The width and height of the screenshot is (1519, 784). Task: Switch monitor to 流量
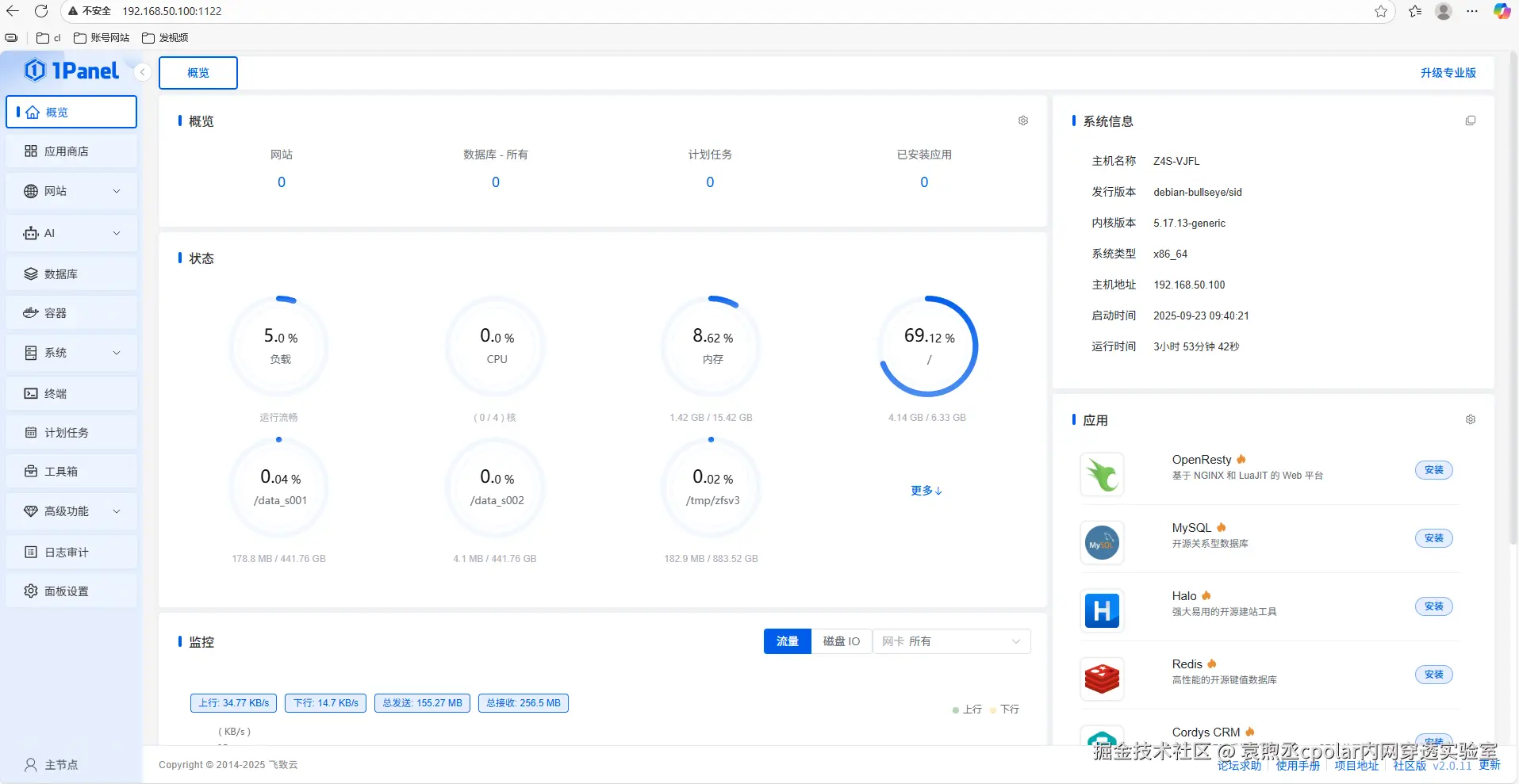788,641
